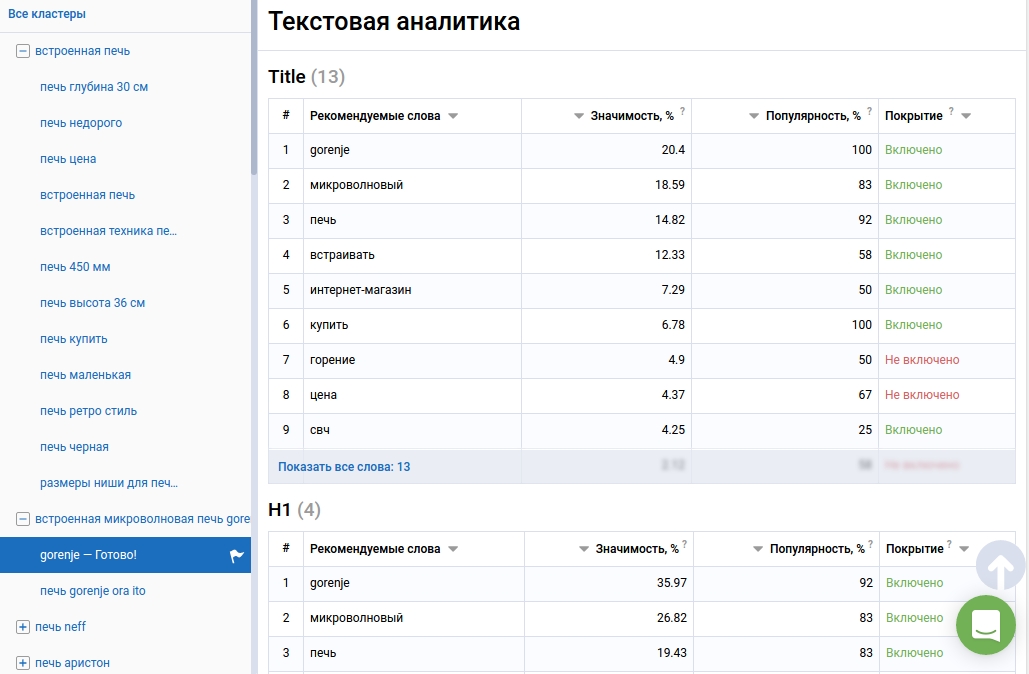The height and width of the screenshot is (674, 1029).
Task: Select 'печь недорого' query
Action: 81,123
